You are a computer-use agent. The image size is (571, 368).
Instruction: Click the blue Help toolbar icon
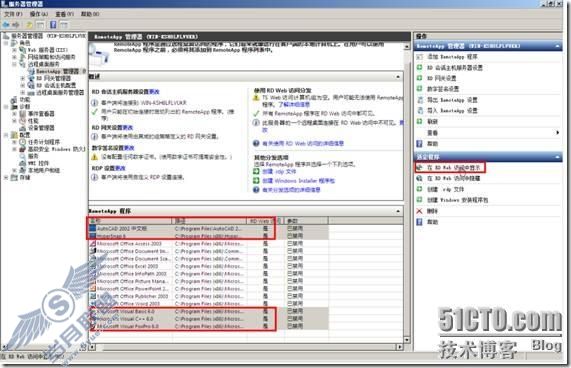pos(53,25)
